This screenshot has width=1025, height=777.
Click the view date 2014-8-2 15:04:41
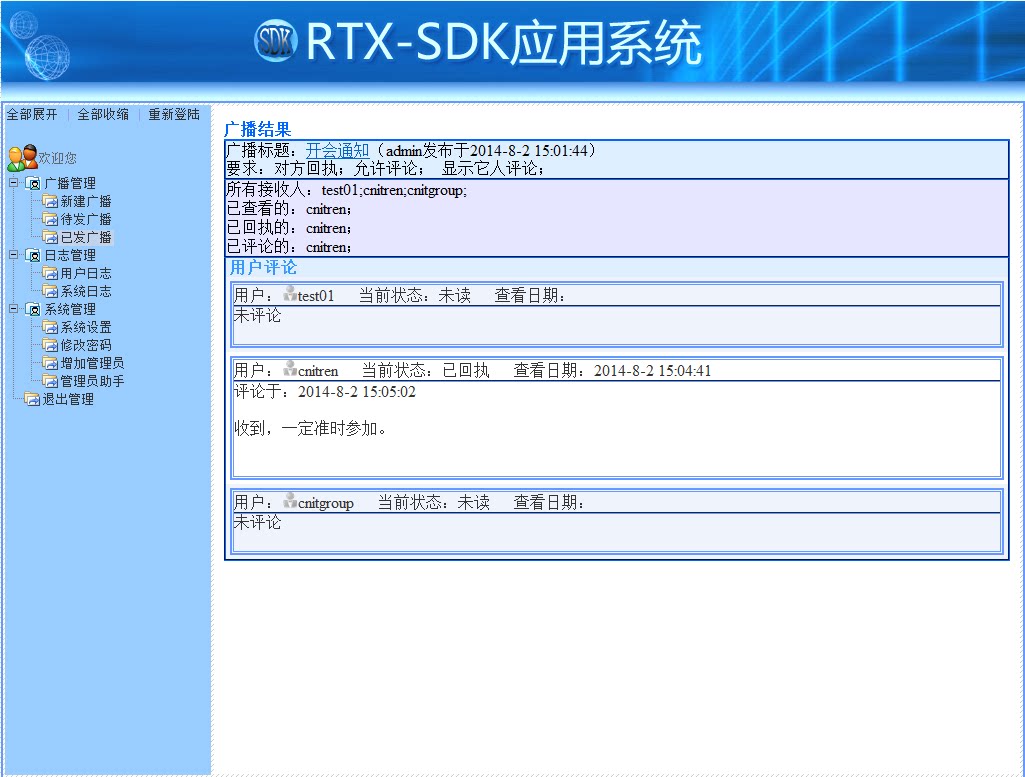pos(652,371)
